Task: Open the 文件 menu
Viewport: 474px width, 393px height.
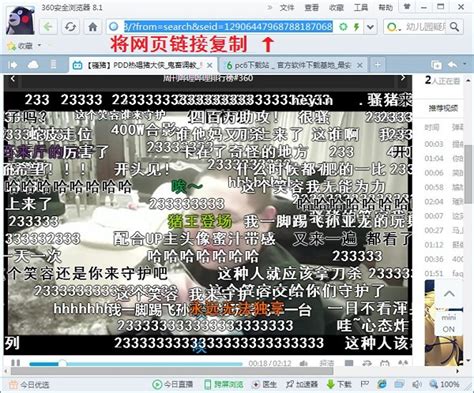Action: coord(287,7)
